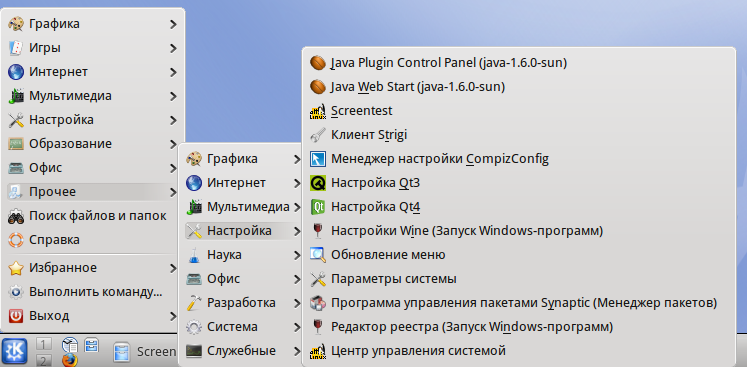The height and width of the screenshot is (367, 747).
Task: Click the Редактор реестра wine icon
Action: tap(317, 327)
